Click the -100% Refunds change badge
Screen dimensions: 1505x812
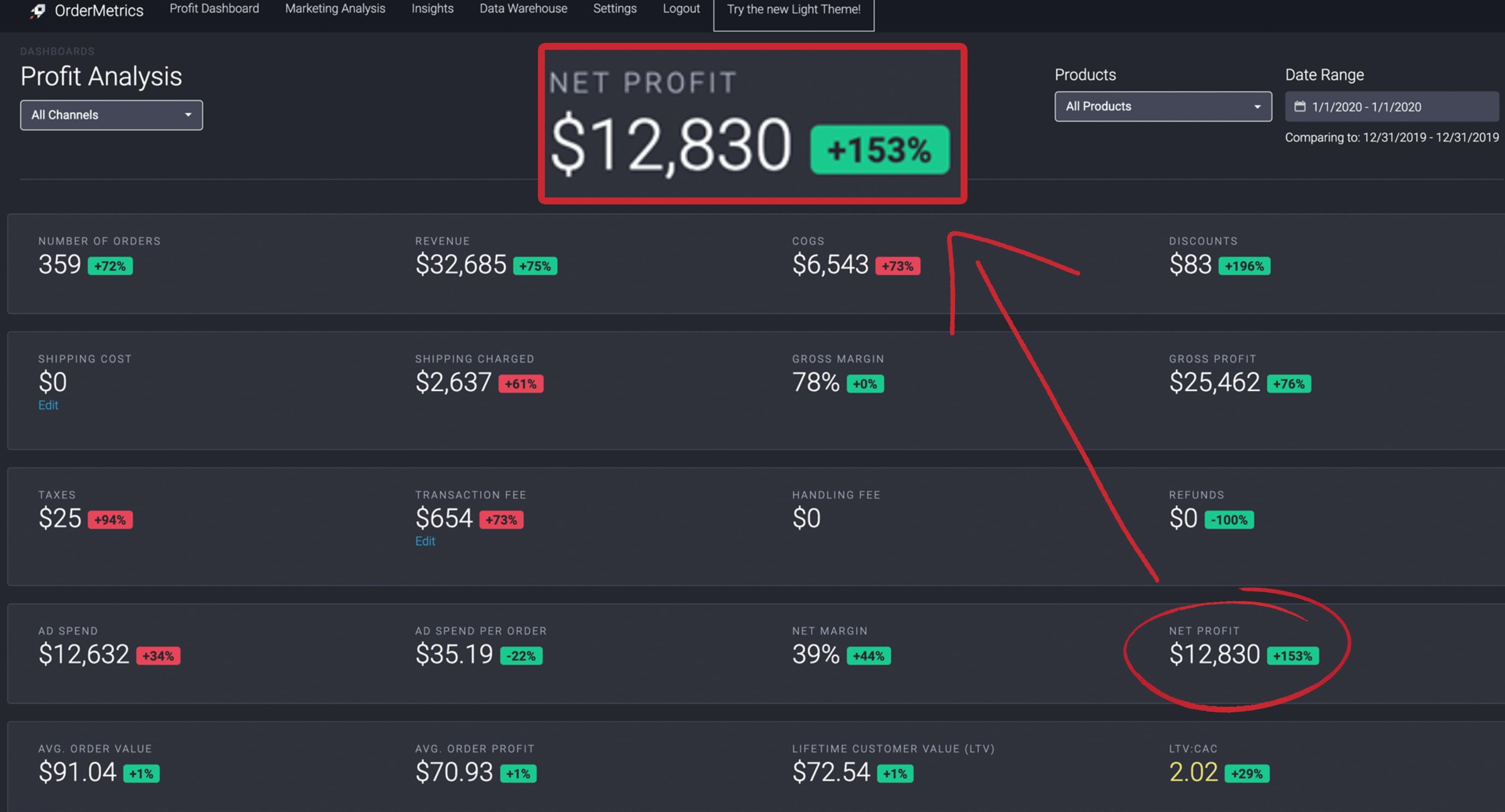pos(1229,519)
